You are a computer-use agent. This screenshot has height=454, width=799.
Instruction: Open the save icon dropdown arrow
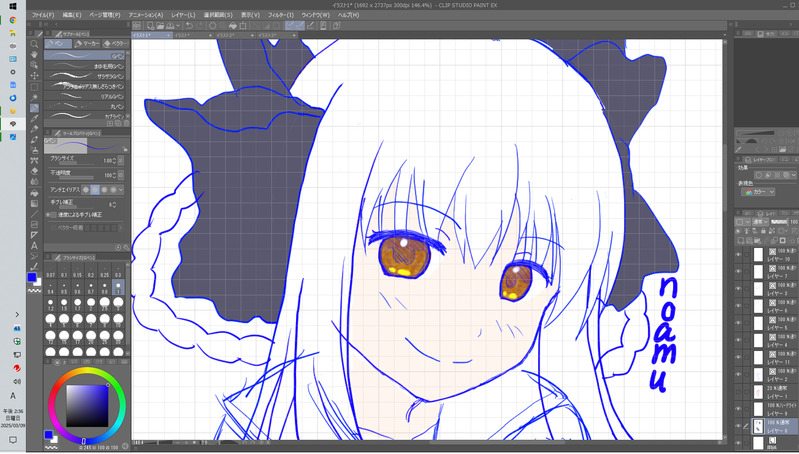tap(178, 25)
